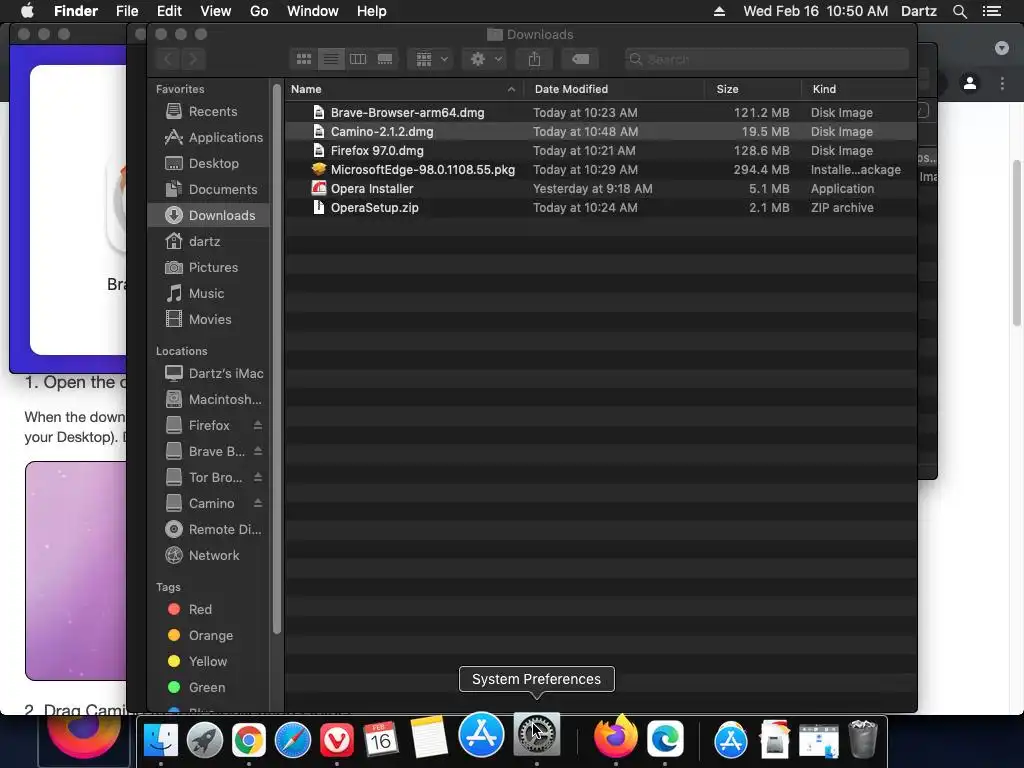The width and height of the screenshot is (1024, 768).
Task: Switch Finder to icon view
Action: tap(304, 59)
